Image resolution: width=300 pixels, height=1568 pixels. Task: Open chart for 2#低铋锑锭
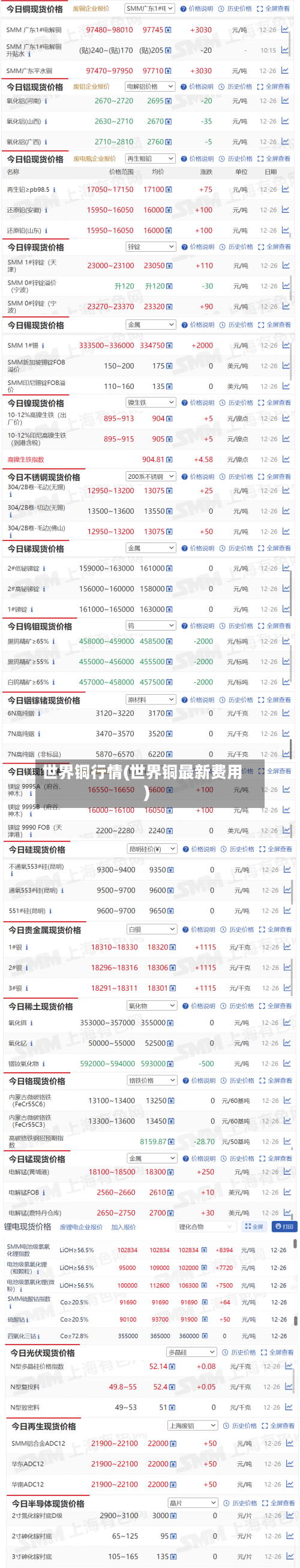[286, 568]
